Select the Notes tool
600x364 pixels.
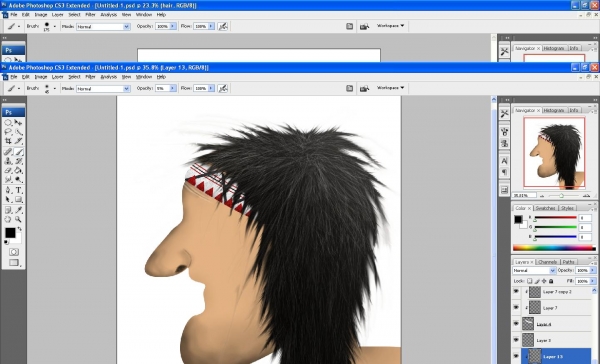8,210
